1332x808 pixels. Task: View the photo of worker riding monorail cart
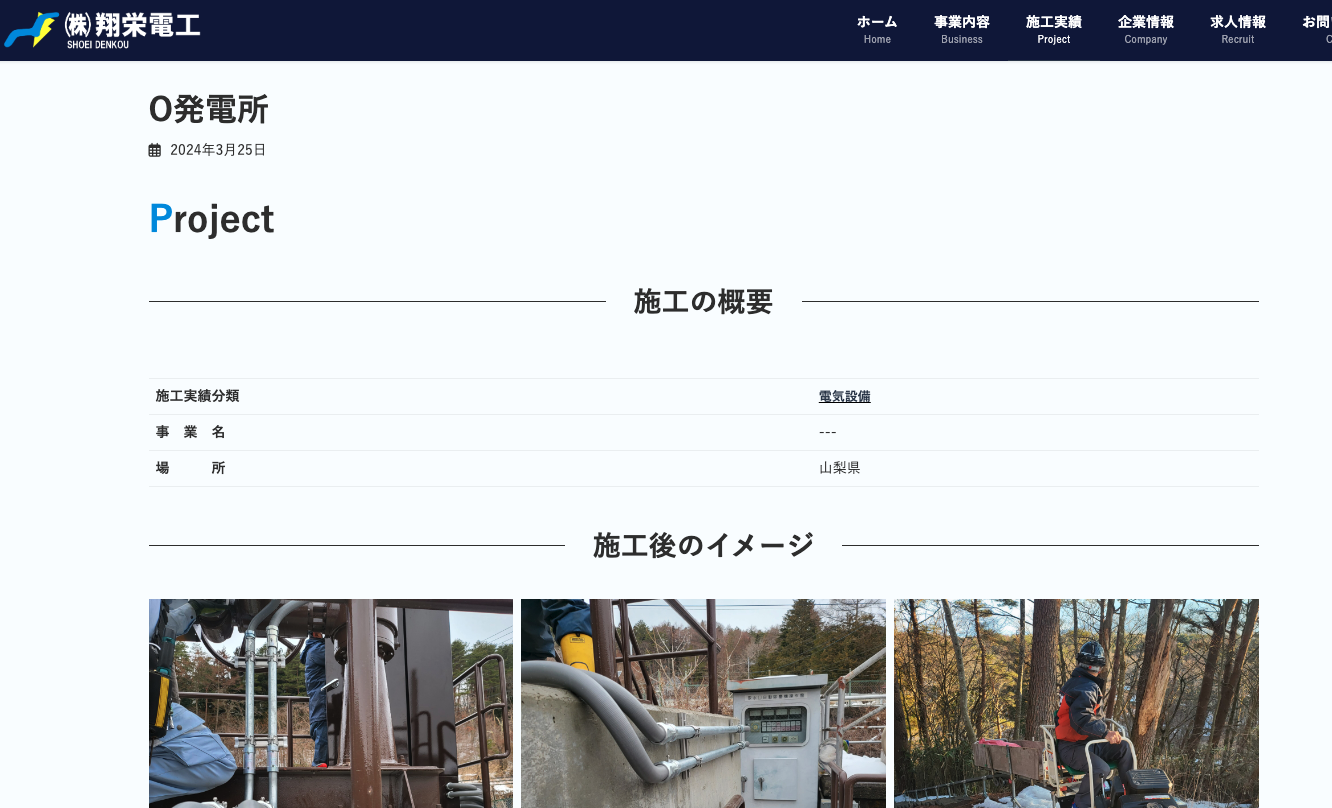click(x=1076, y=703)
